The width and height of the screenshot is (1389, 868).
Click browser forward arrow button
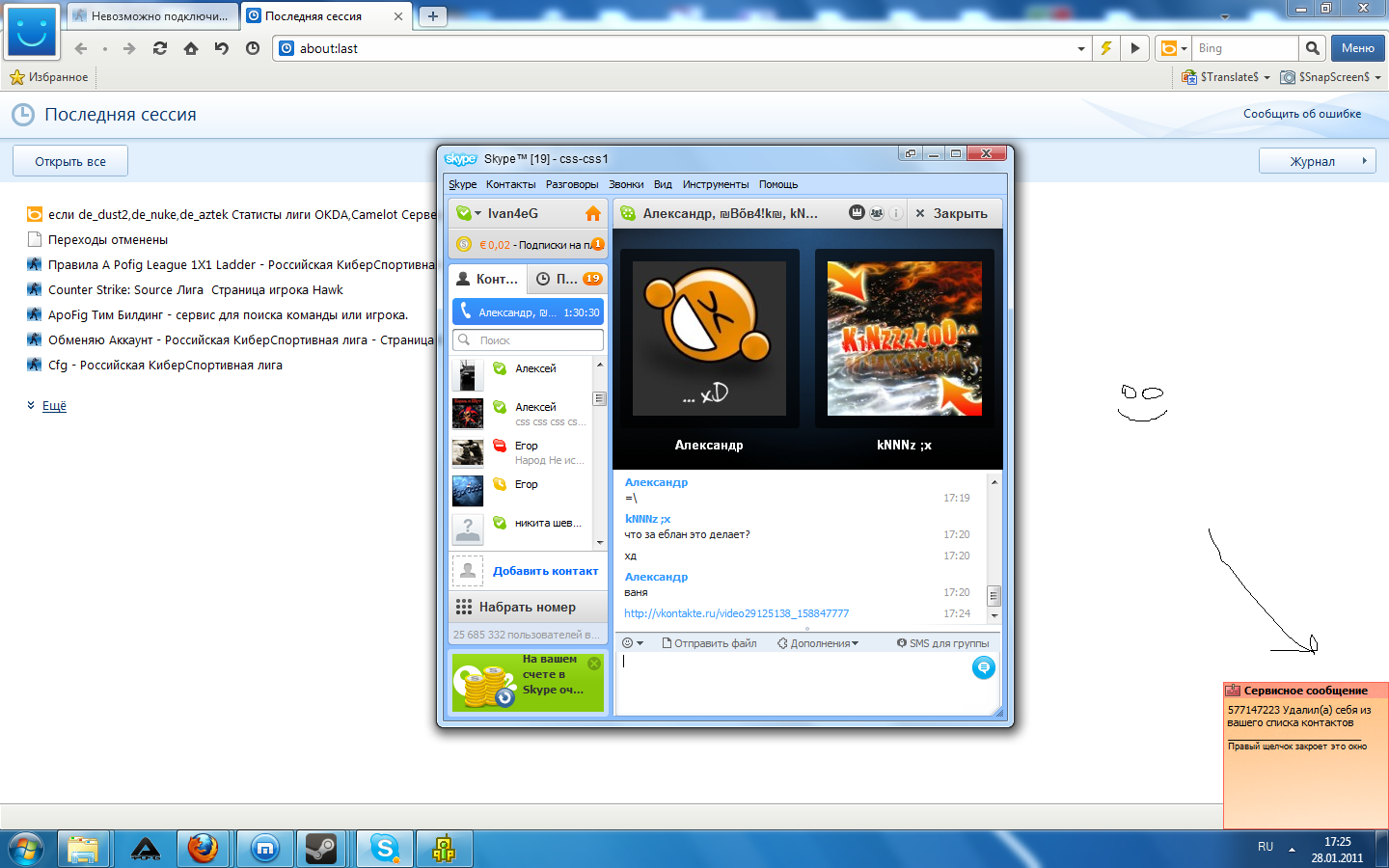coord(129,48)
